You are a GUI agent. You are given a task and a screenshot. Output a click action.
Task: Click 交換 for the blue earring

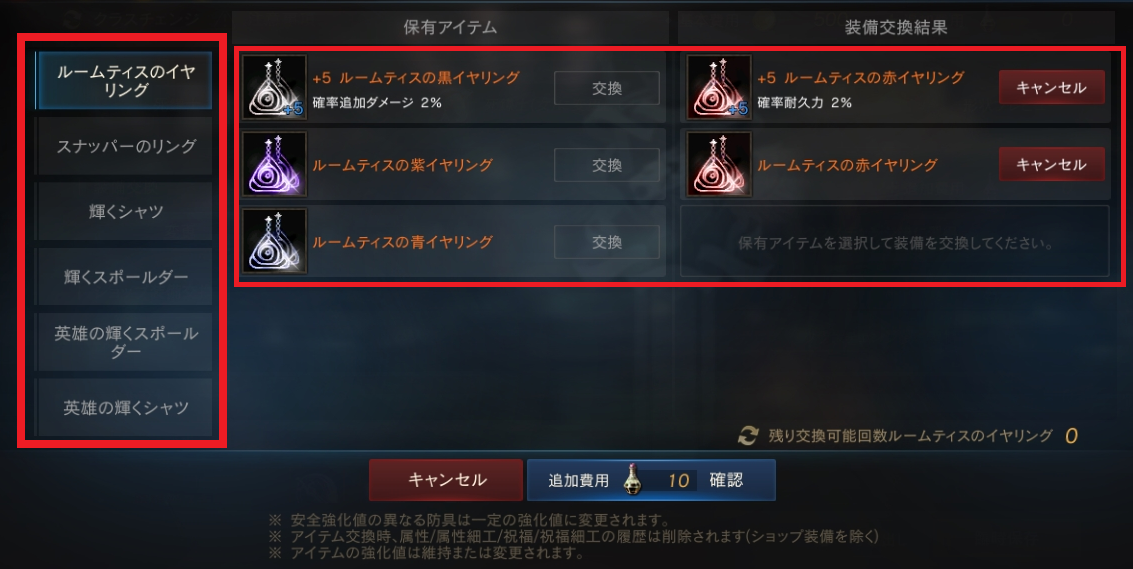607,242
